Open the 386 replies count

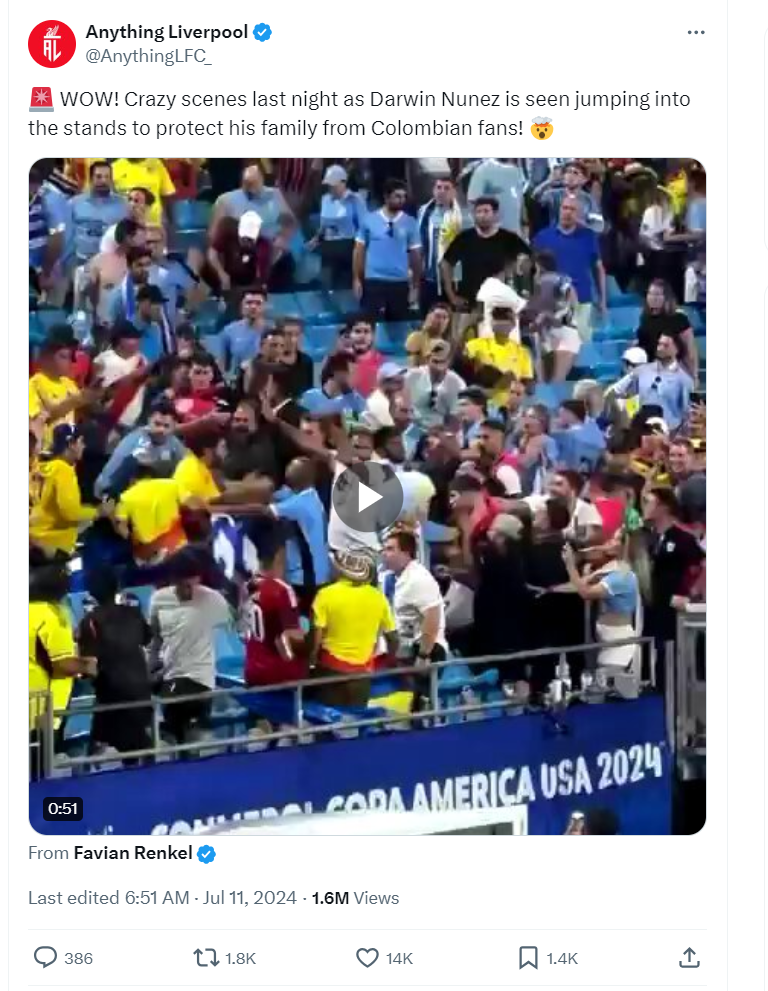click(x=78, y=958)
